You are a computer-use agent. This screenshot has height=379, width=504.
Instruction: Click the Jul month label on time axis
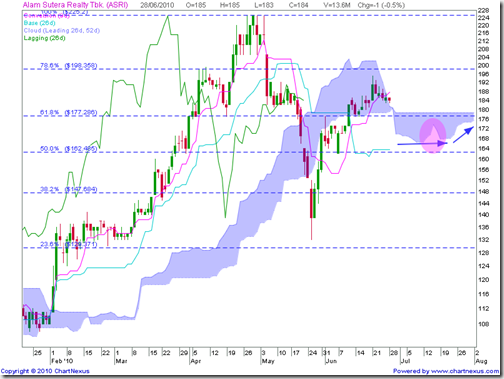coord(405,361)
